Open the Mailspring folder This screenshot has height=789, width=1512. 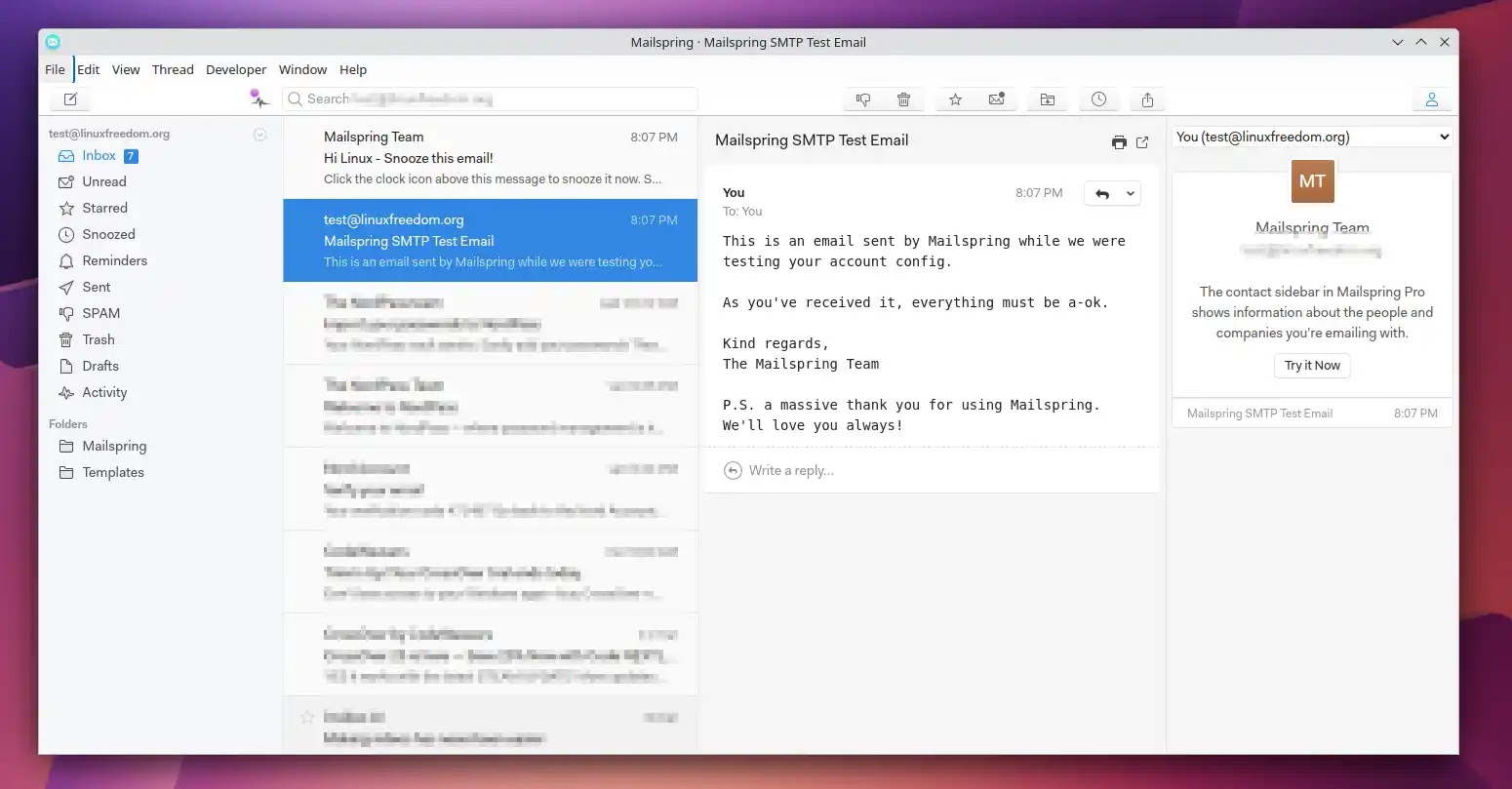(114, 447)
